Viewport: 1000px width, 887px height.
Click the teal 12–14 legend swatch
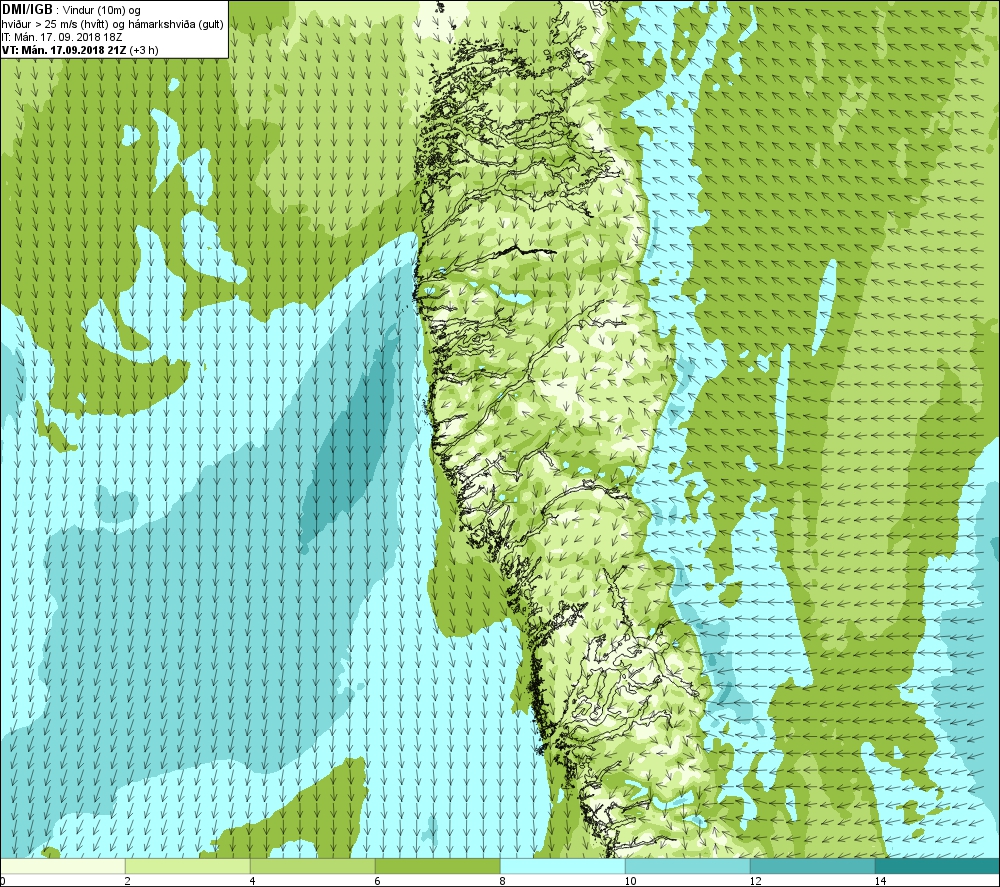(812, 866)
